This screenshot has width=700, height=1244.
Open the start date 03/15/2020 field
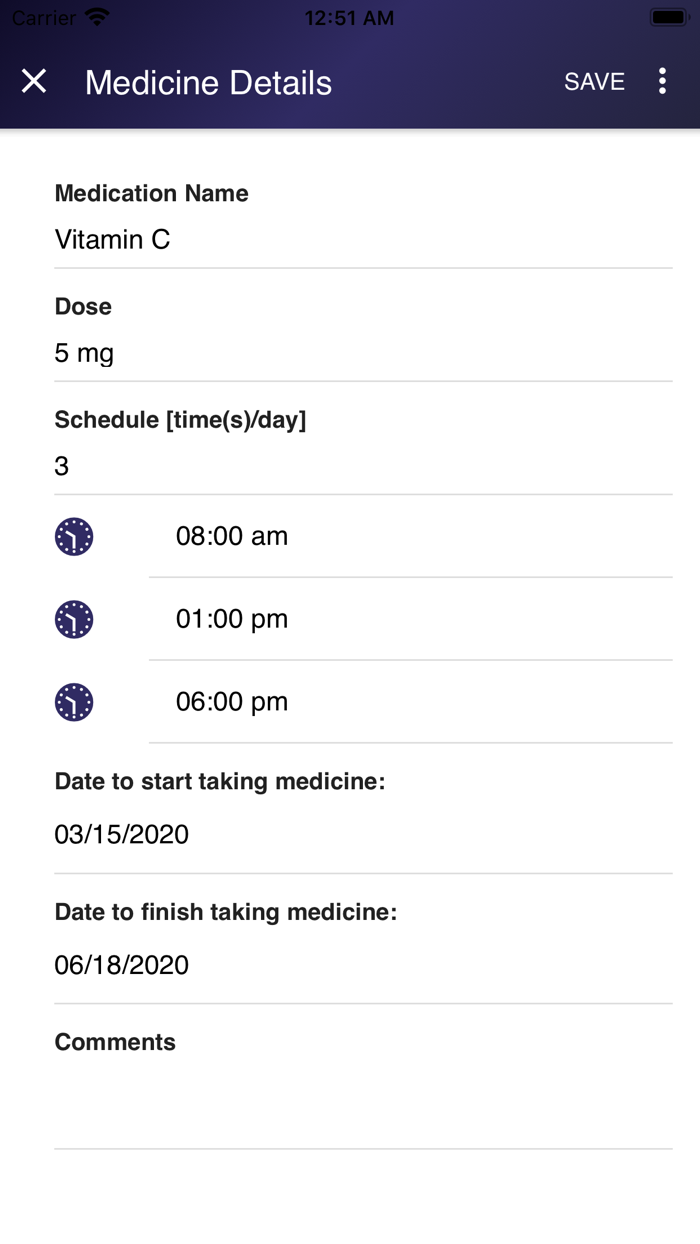pyautogui.click(x=122, y=834)
